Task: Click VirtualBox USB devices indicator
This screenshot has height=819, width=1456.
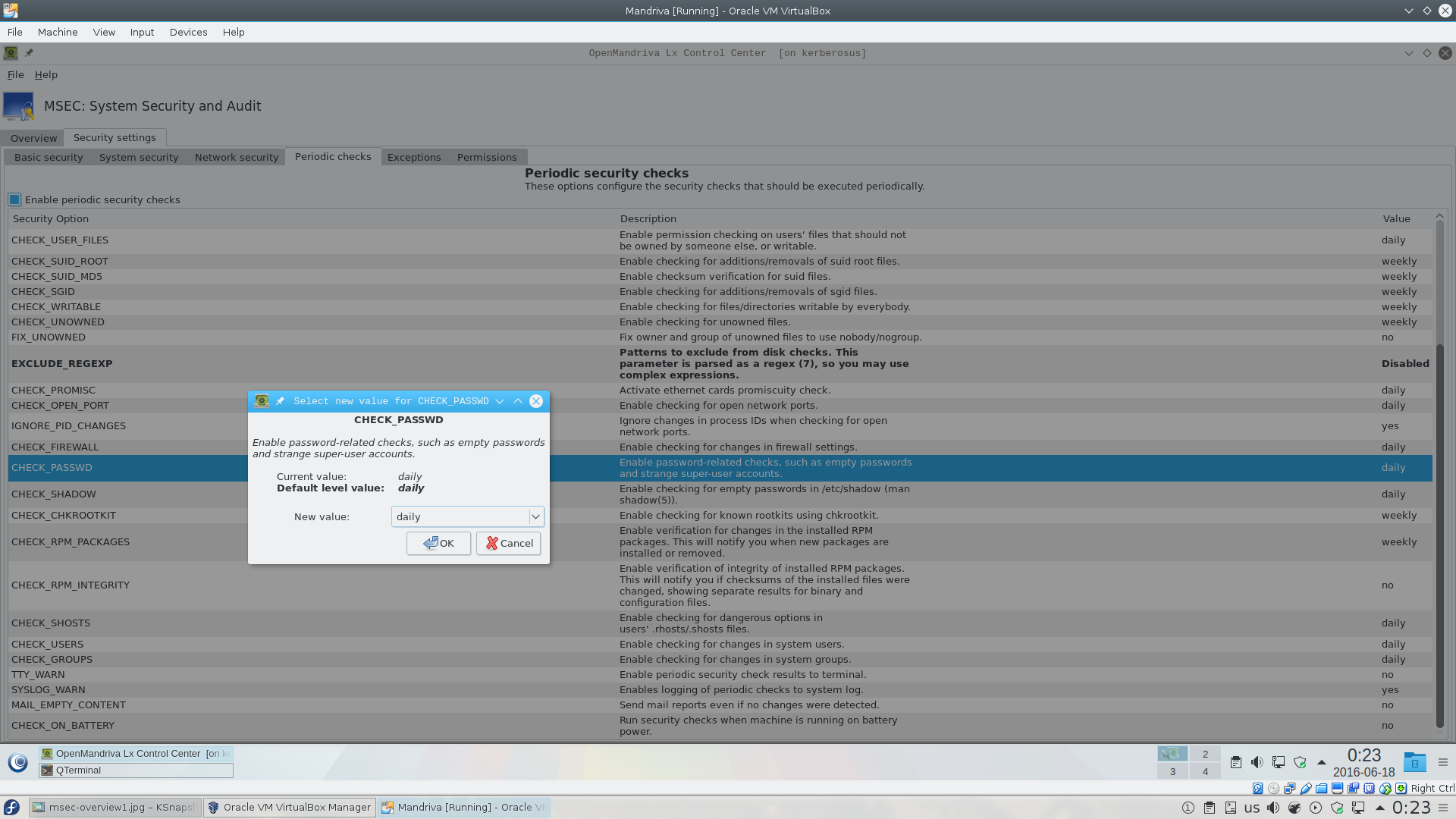Action: pyautogui.click(x=1305, y=789)
